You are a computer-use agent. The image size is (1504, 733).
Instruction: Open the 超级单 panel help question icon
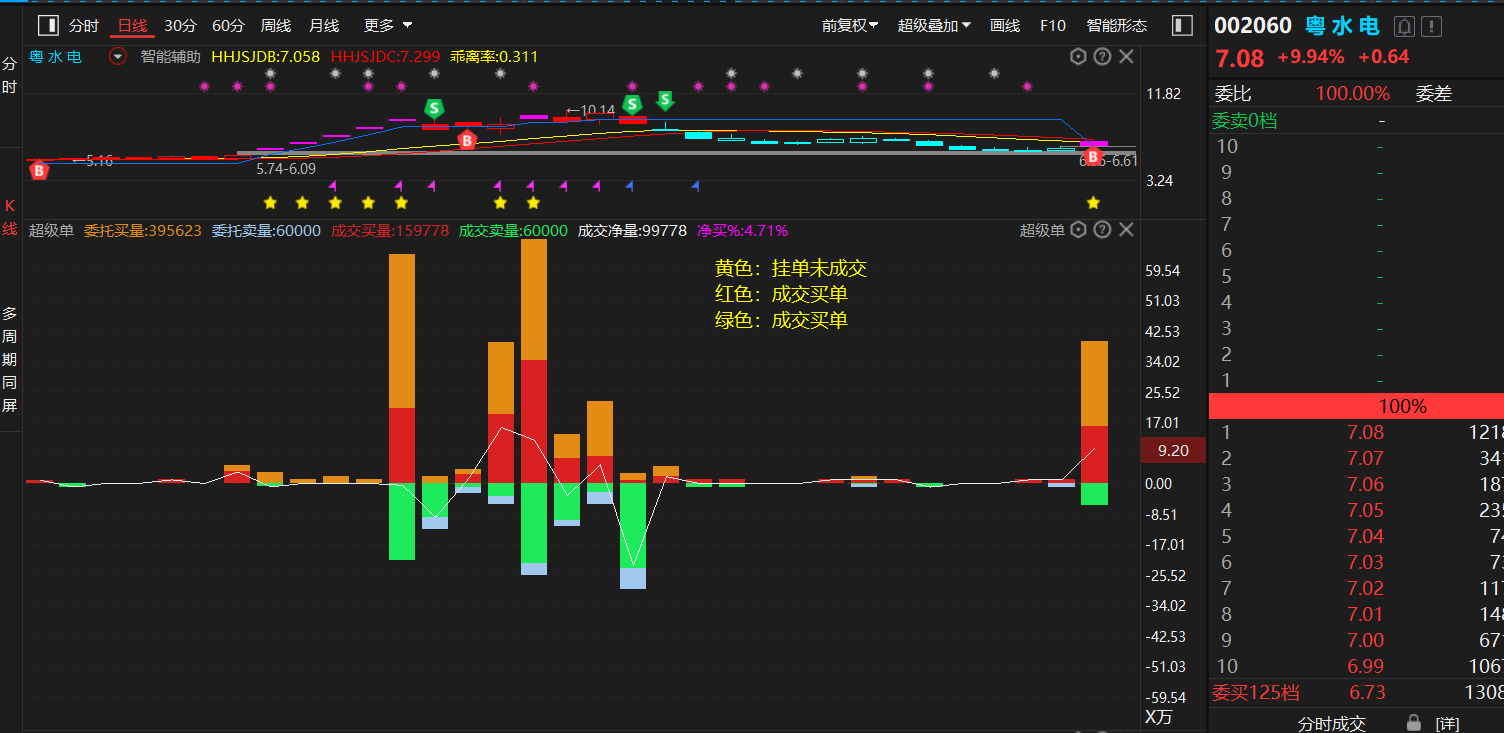click(1102, 230)
